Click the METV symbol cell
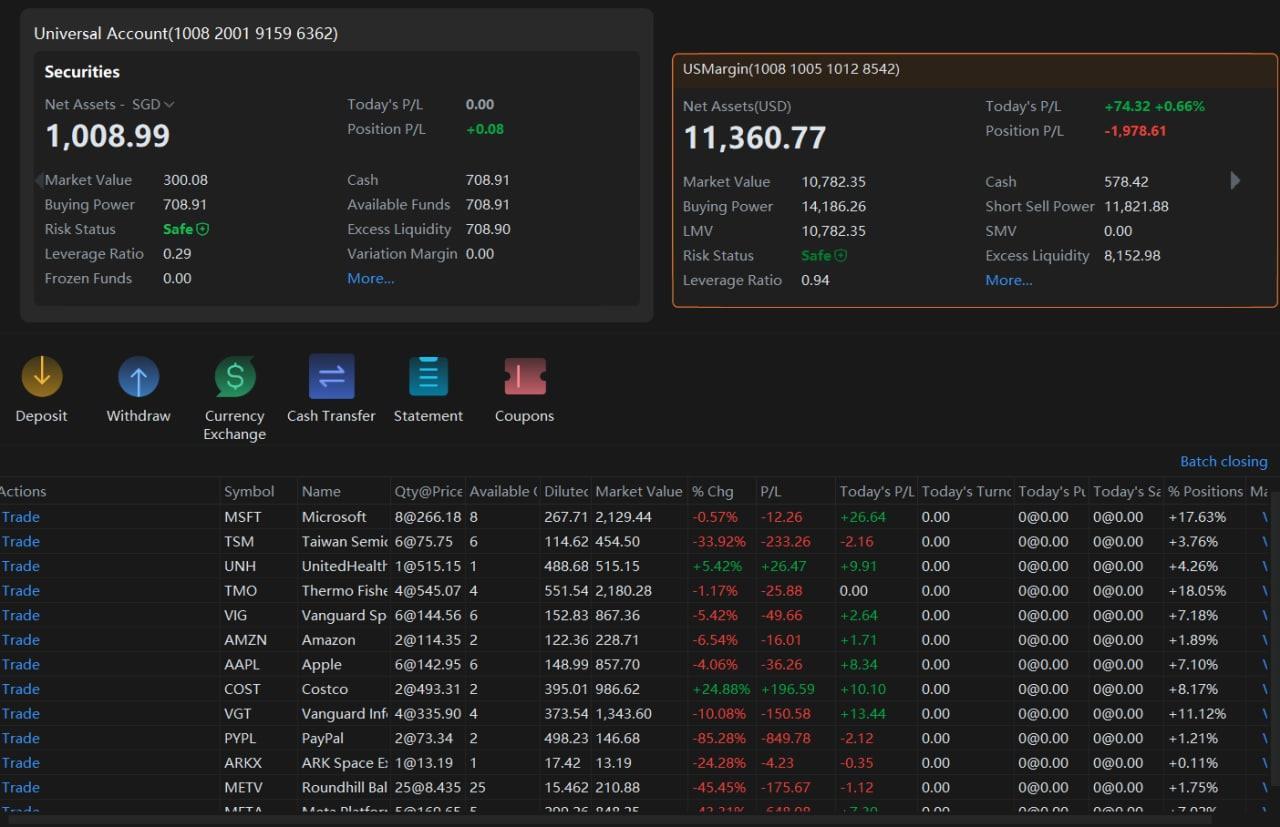This screenshot has height=827, width=1280. click(x=244, y=787)
